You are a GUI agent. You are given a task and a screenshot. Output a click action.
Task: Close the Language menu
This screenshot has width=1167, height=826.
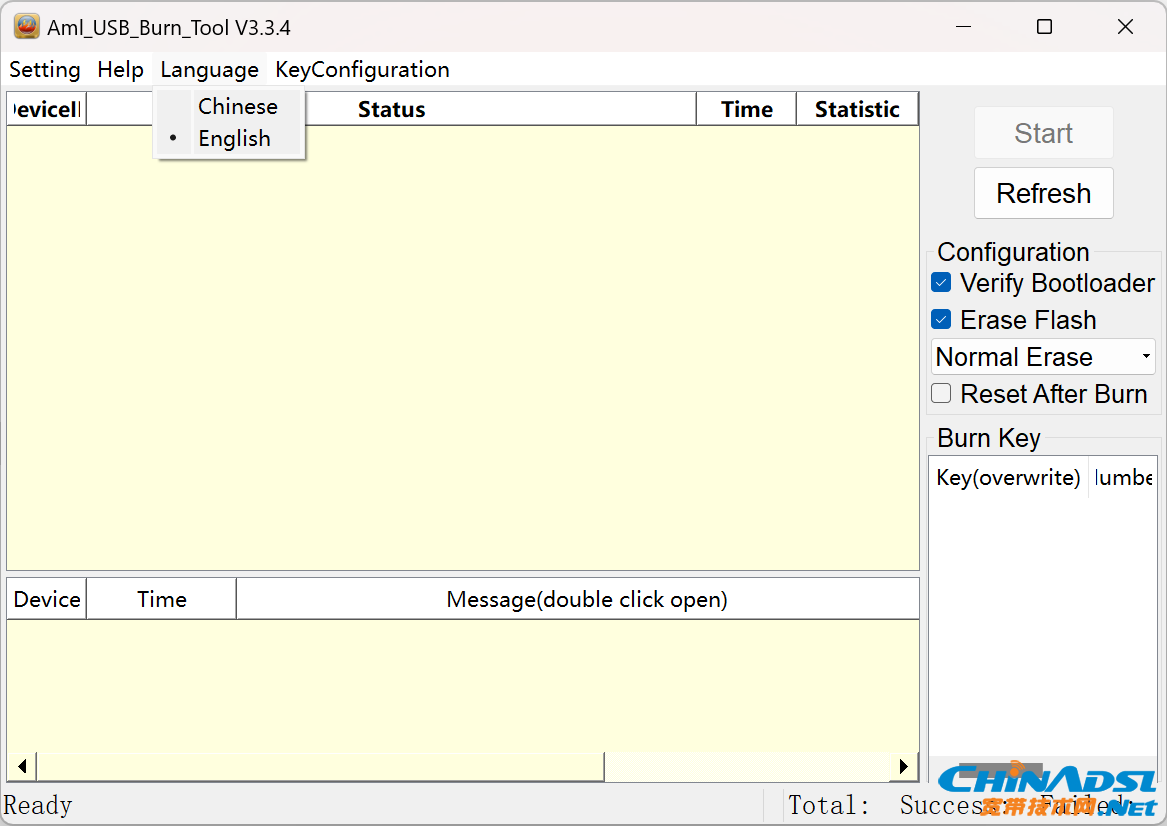click(x=209, y=70)
